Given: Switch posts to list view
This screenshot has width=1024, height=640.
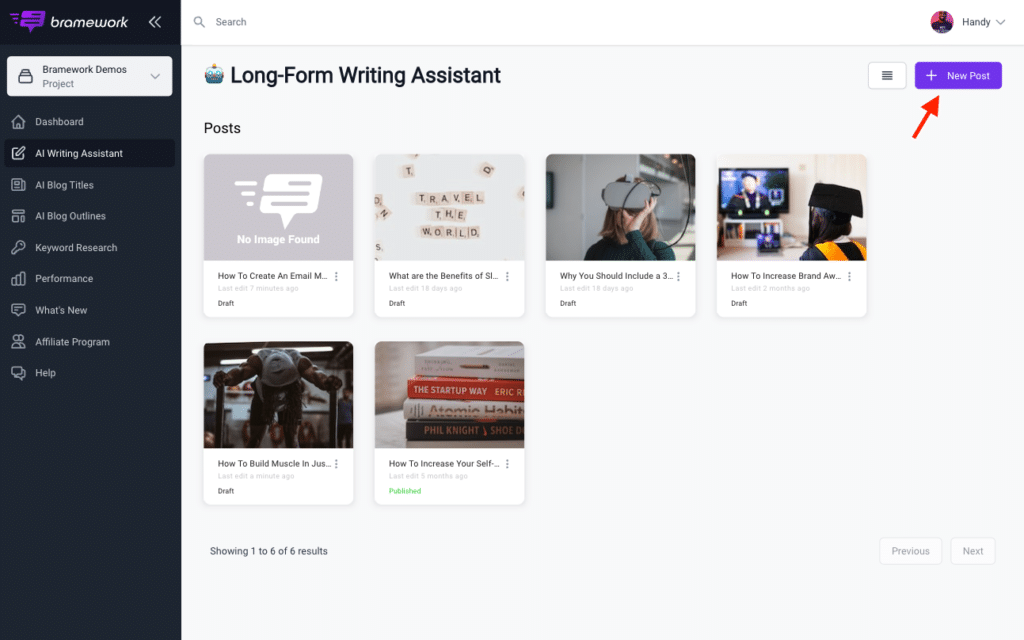Looking at the screenshot, I should tap(887, 75).
